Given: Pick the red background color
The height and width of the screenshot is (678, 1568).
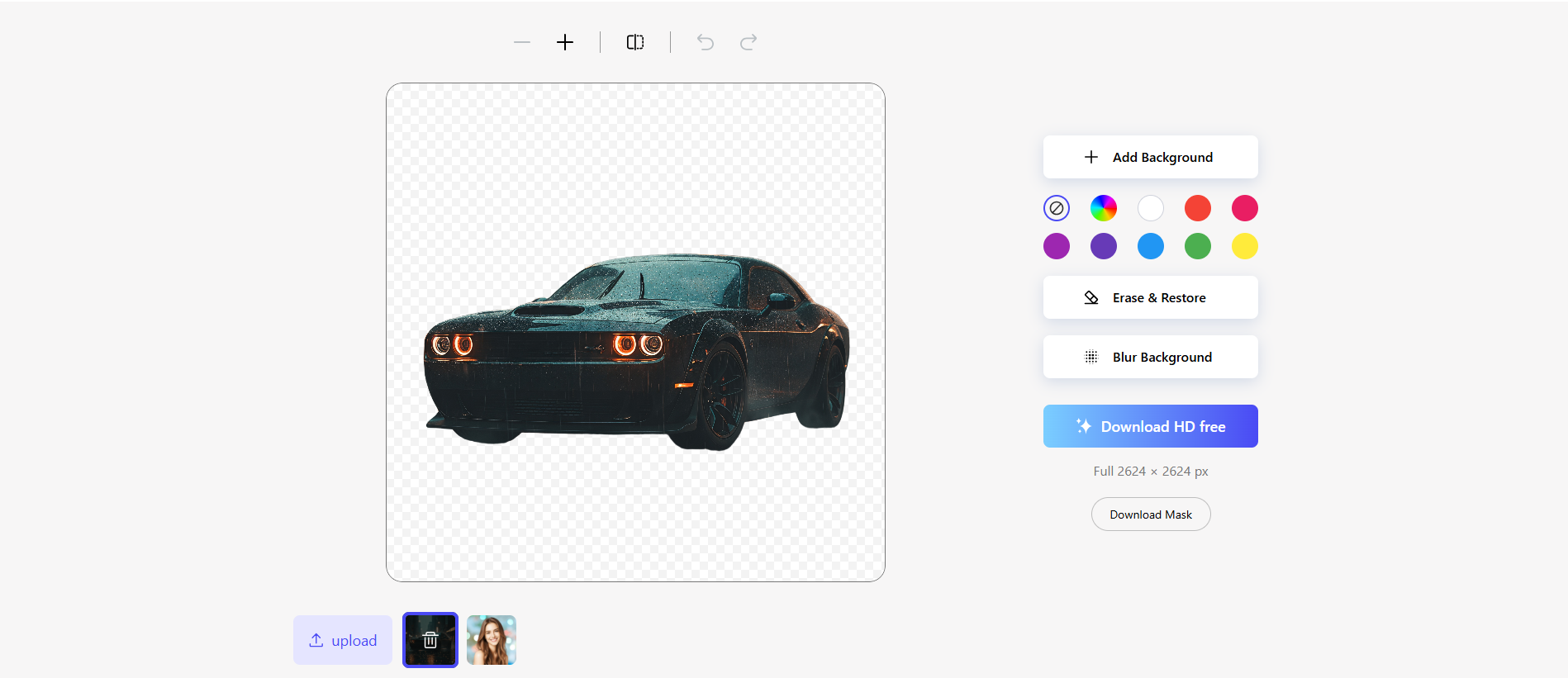Looking at the screenshot, I should [1198, 208].
